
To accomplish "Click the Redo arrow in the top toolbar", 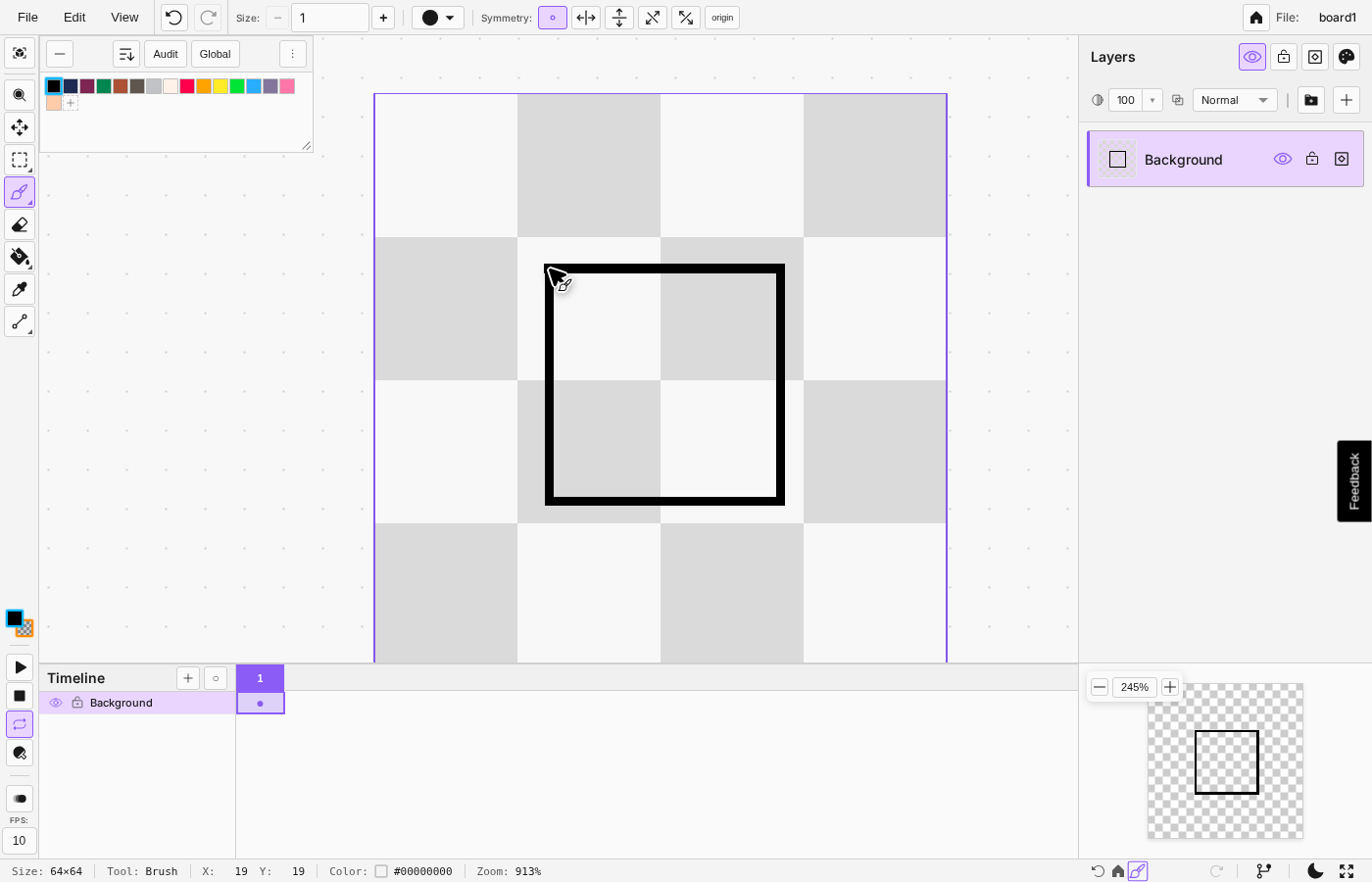I will point(208,18).
